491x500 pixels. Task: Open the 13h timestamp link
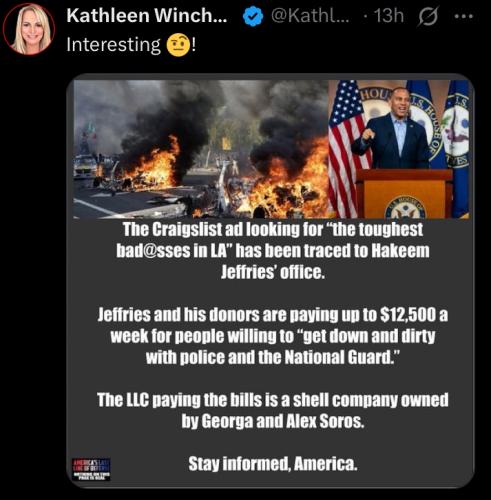tap(389, 16)
